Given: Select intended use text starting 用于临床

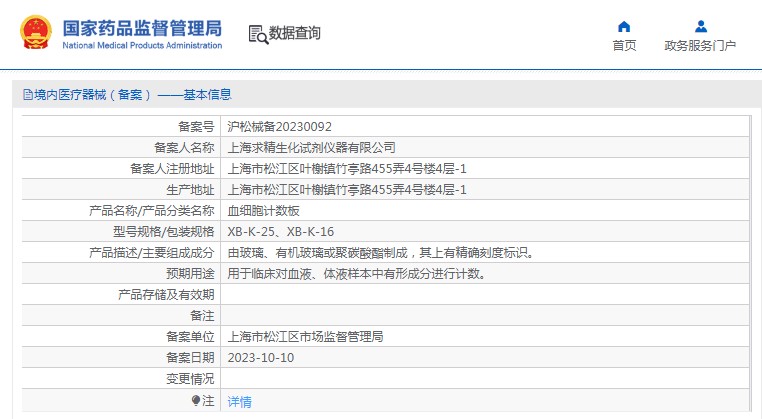Looking at the screenshot, I should pos(357,274).
